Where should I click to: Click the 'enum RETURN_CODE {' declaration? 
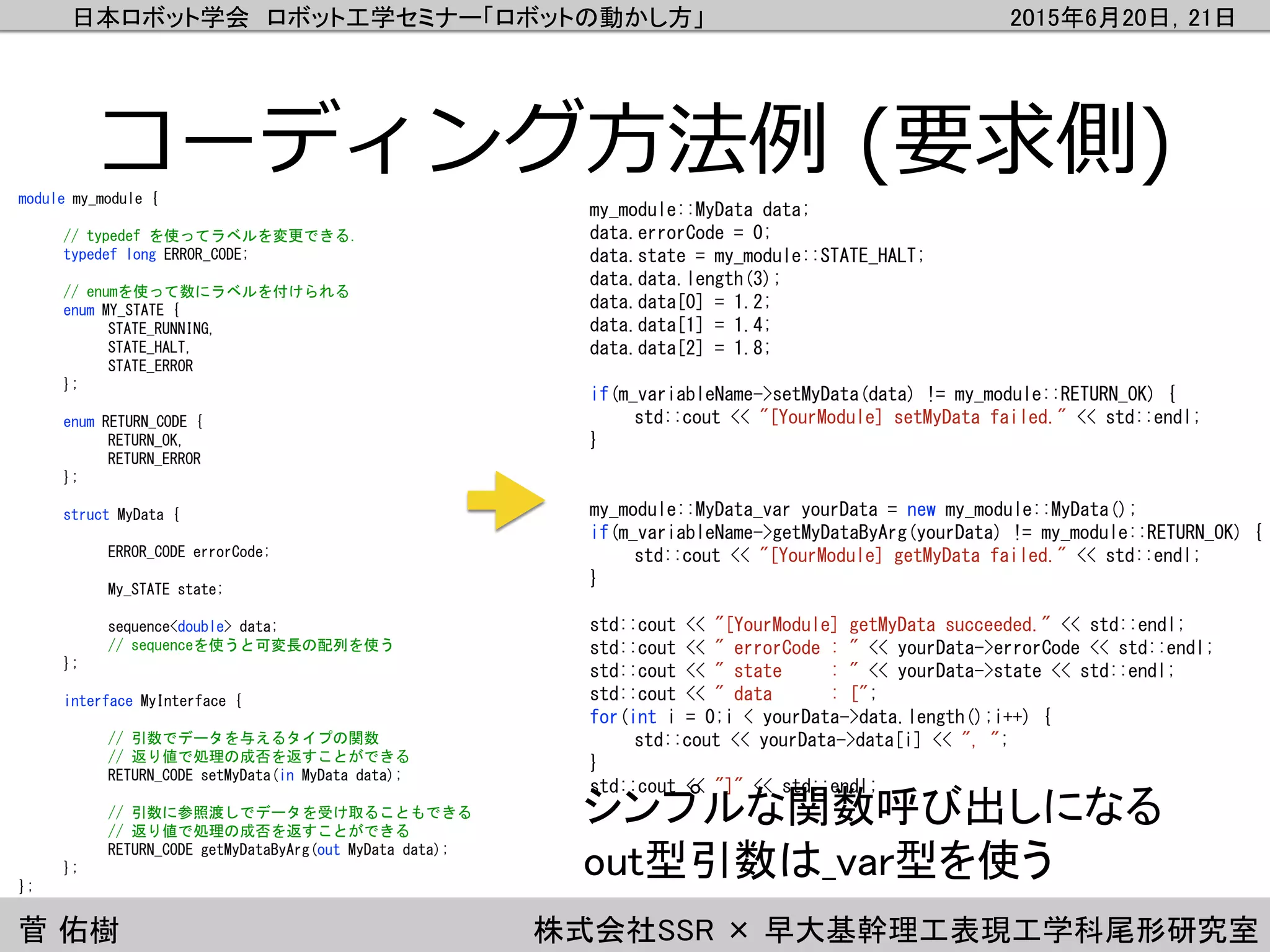tap(133, 422)
